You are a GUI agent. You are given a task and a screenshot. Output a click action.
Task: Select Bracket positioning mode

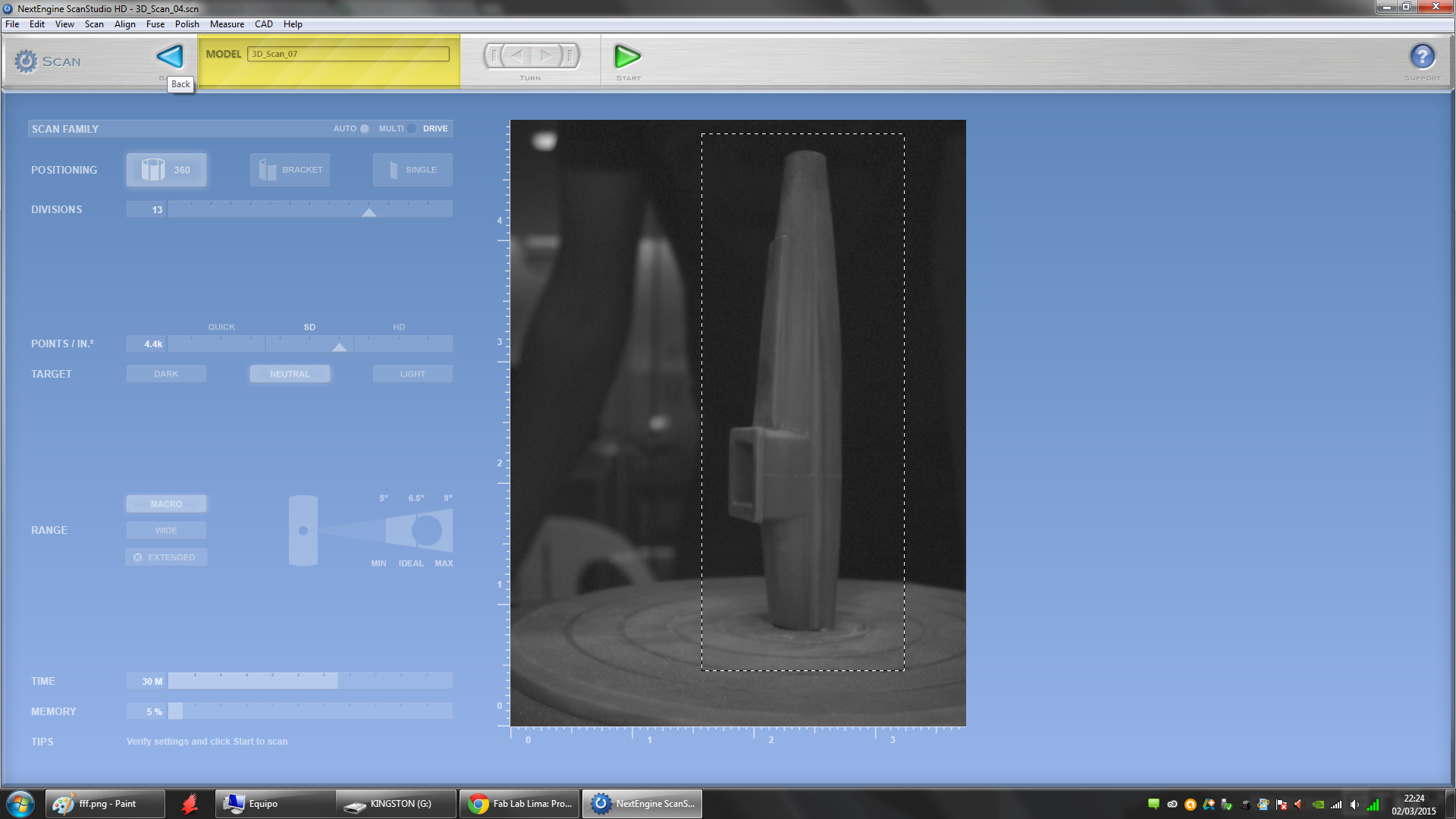pyautogui.click(x=290, y=170)
